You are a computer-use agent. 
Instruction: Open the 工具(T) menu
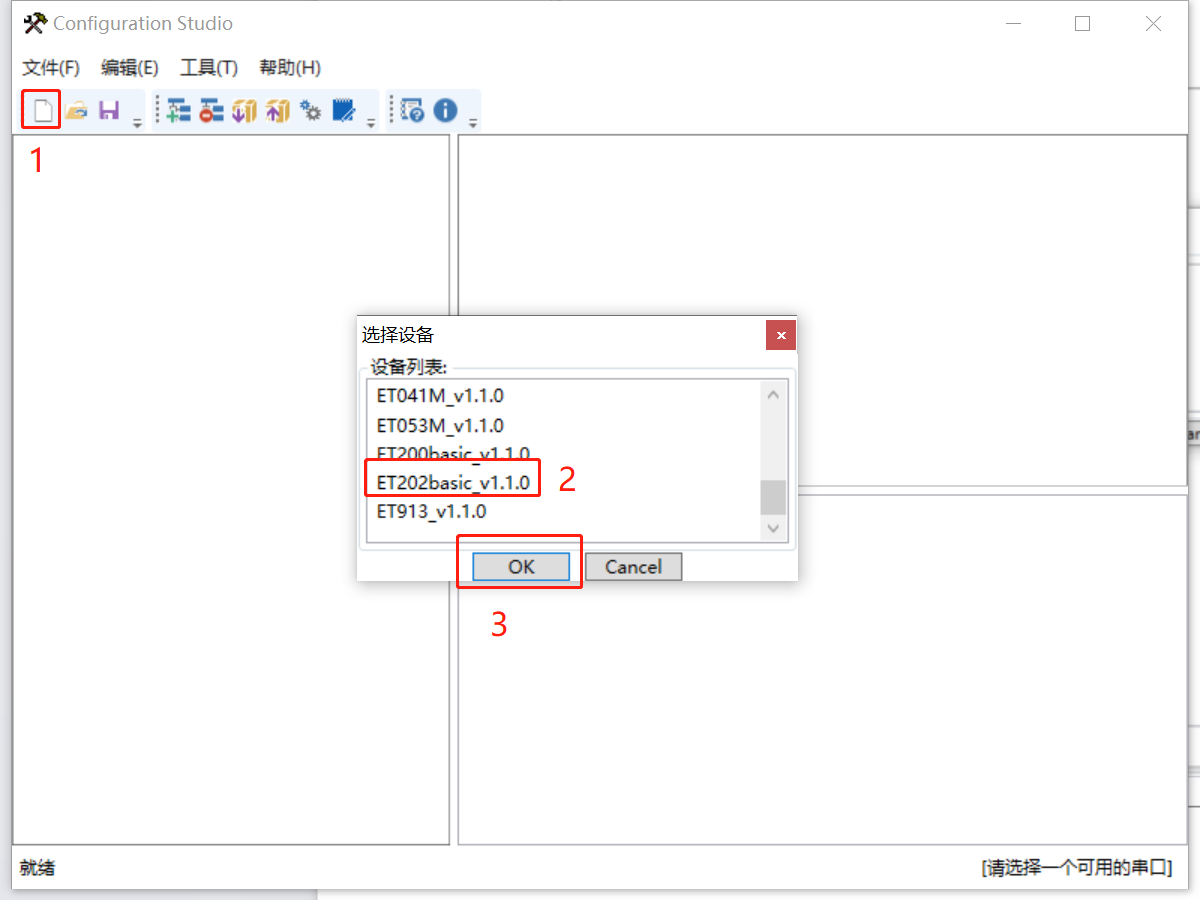coord(209,68)
